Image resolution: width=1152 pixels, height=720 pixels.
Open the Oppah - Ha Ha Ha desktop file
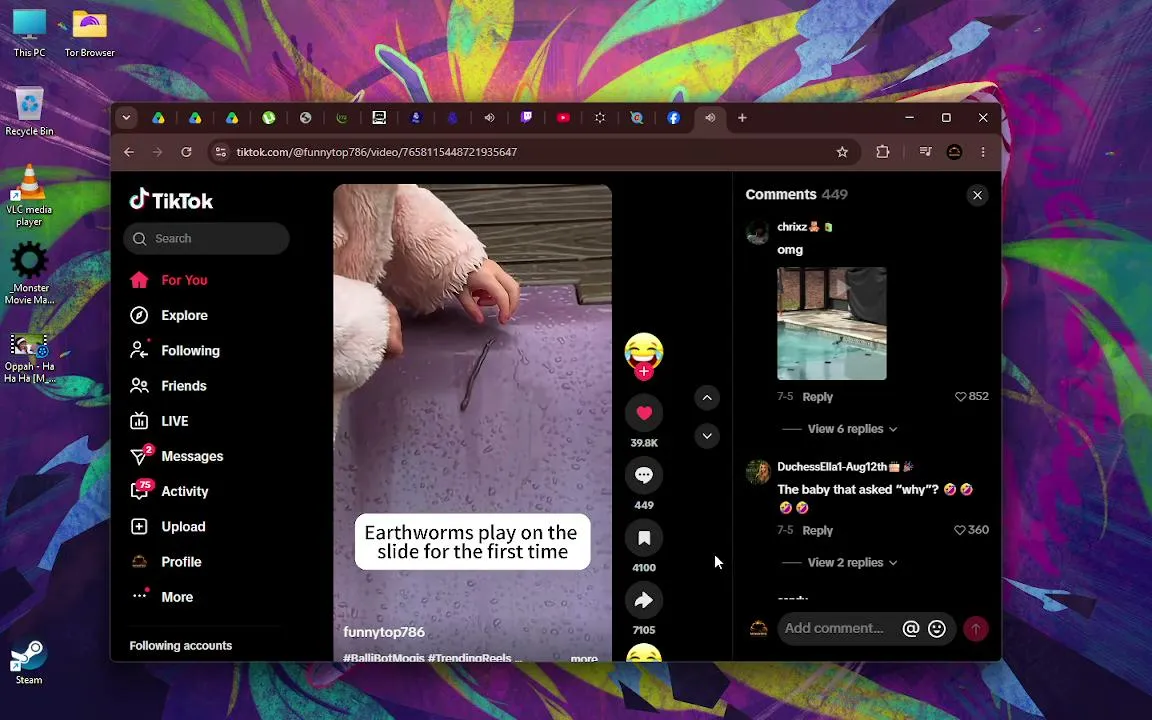(29, 359)
